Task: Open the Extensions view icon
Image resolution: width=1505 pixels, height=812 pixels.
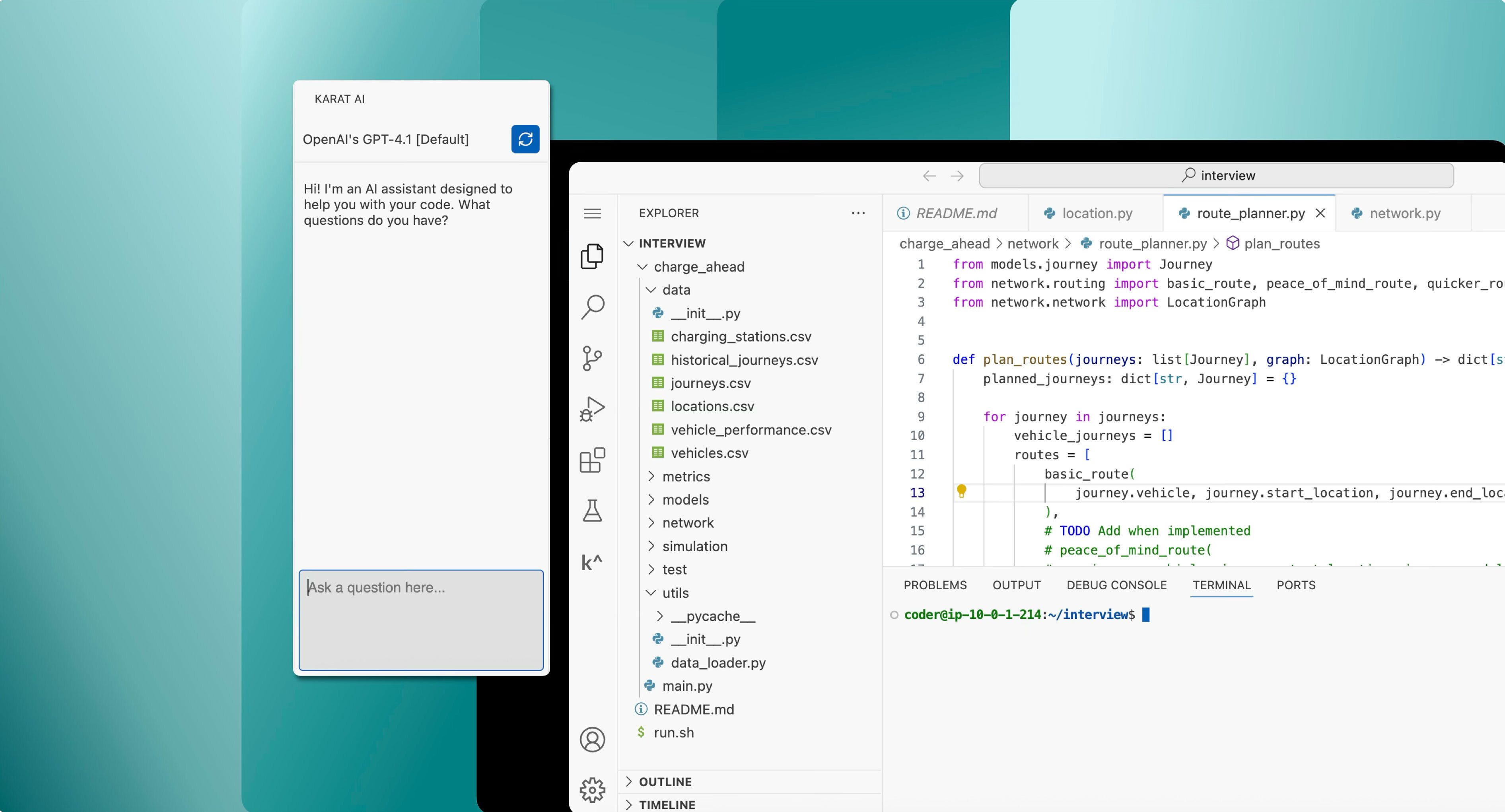Action: 593,460
